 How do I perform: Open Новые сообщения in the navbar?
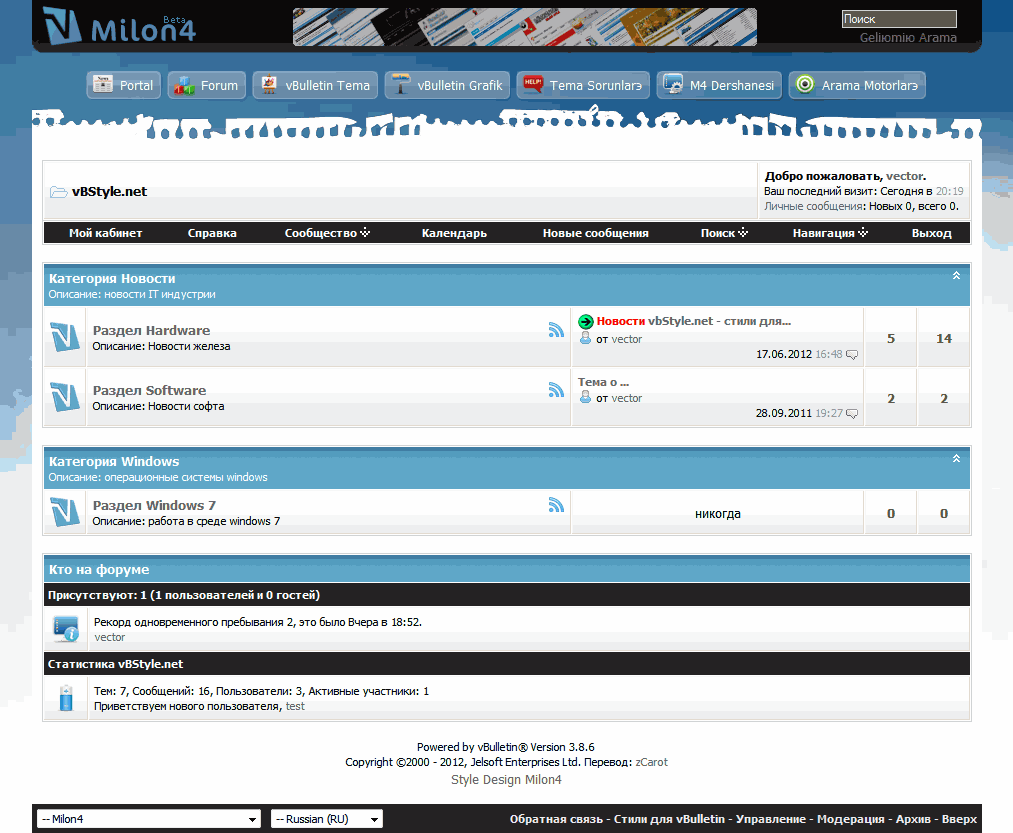pos(596,233)
